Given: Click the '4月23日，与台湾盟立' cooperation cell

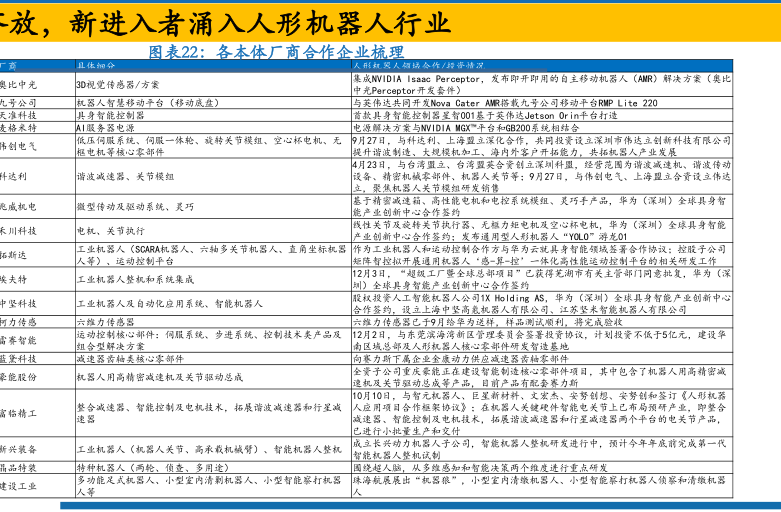Looking at the screenshot, I should coord(542,176).
